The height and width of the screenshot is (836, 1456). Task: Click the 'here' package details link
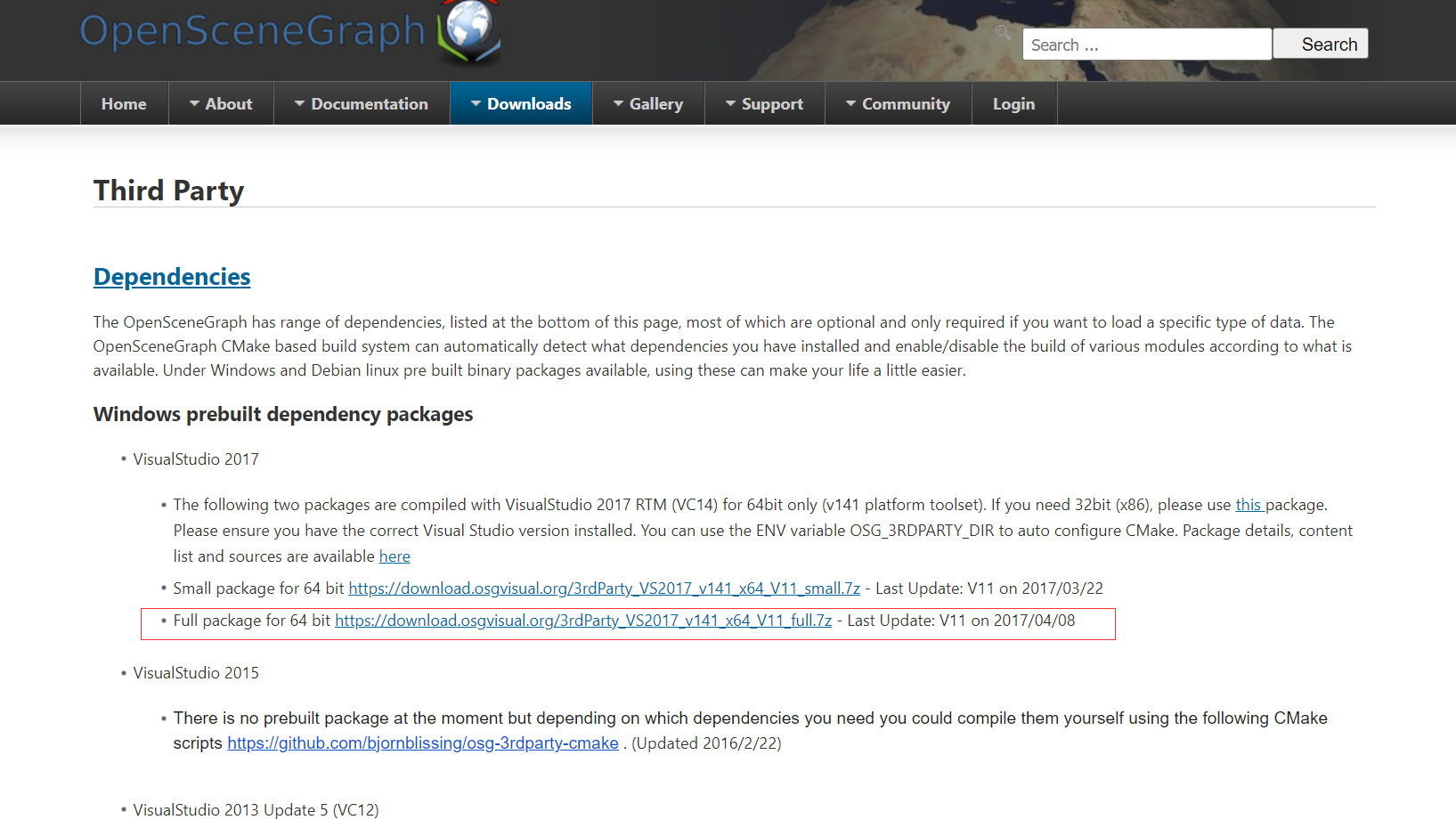coord(395,556)
